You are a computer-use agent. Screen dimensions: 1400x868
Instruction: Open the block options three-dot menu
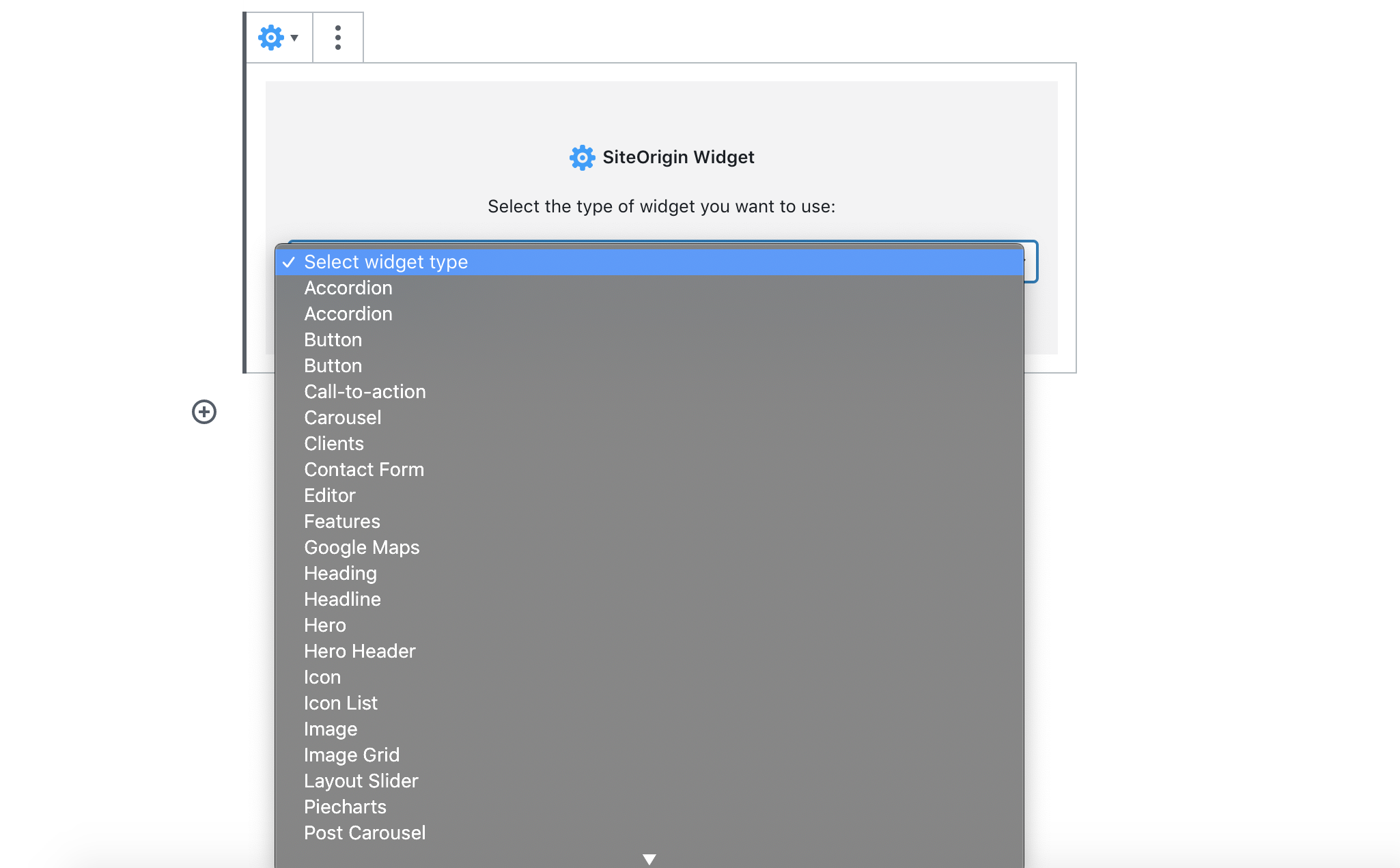tap(337, 38)
